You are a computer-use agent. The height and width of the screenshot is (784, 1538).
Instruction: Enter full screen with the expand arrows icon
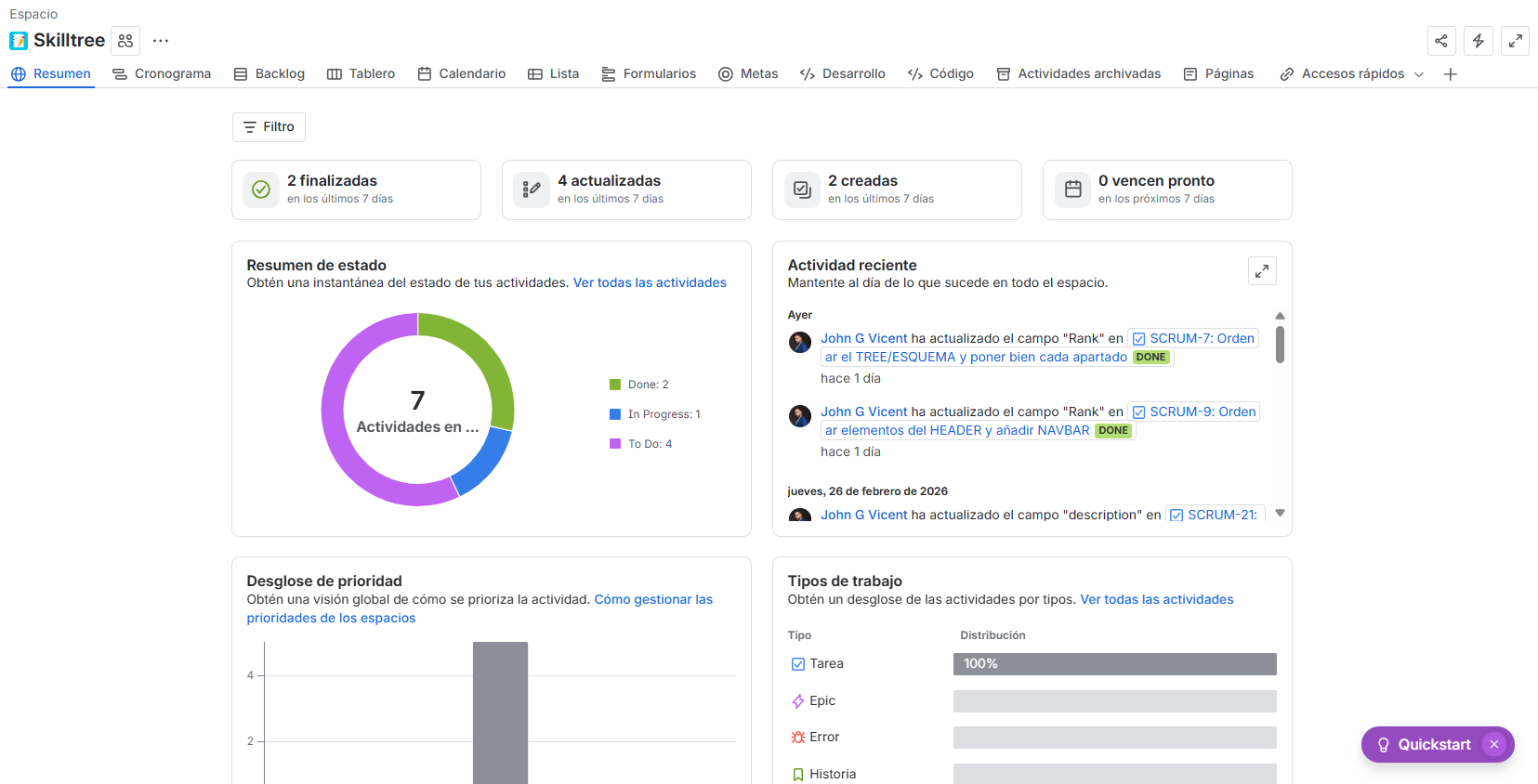[1516, 41]
